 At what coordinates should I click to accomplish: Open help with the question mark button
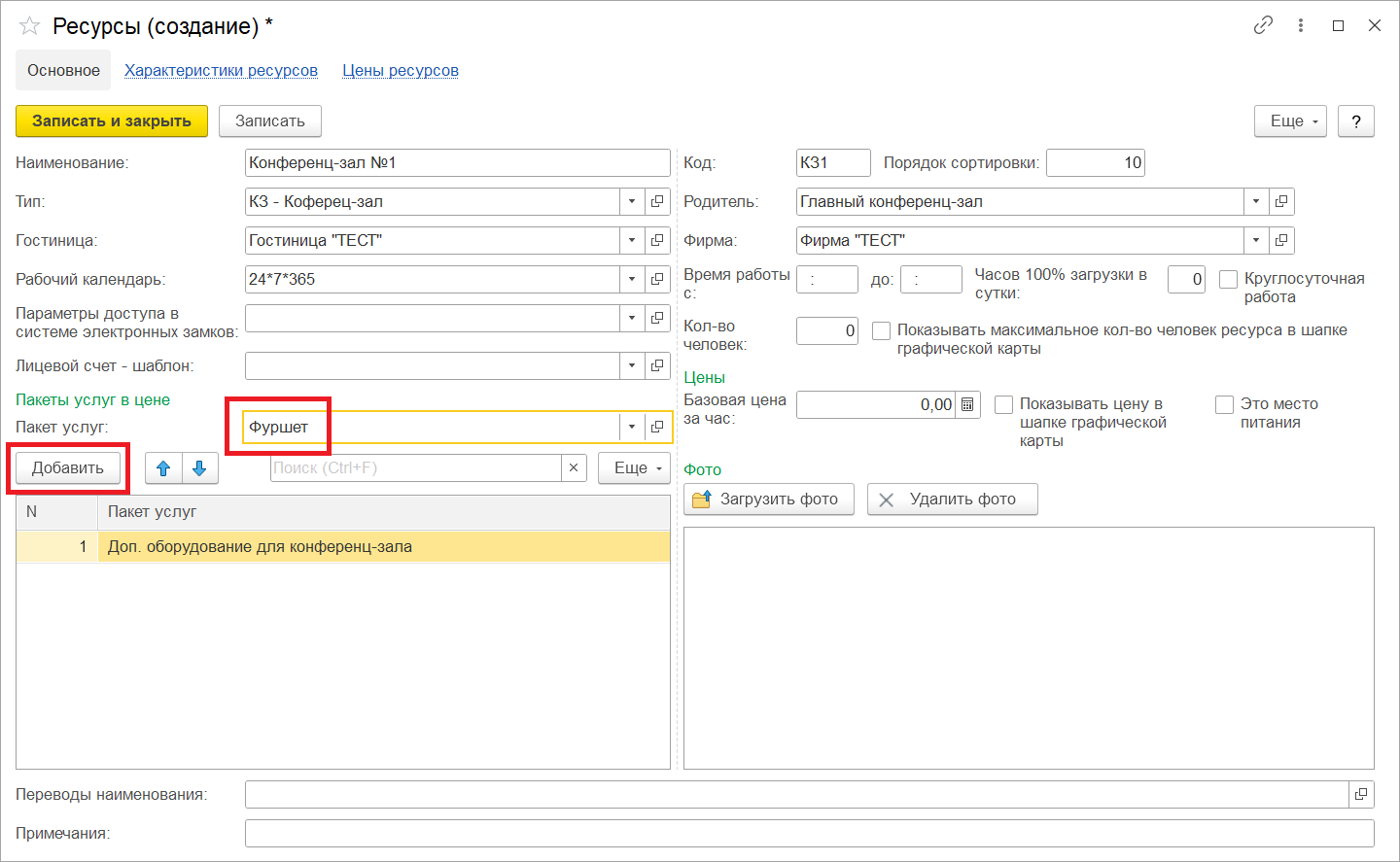click(x=1356, y=121)
